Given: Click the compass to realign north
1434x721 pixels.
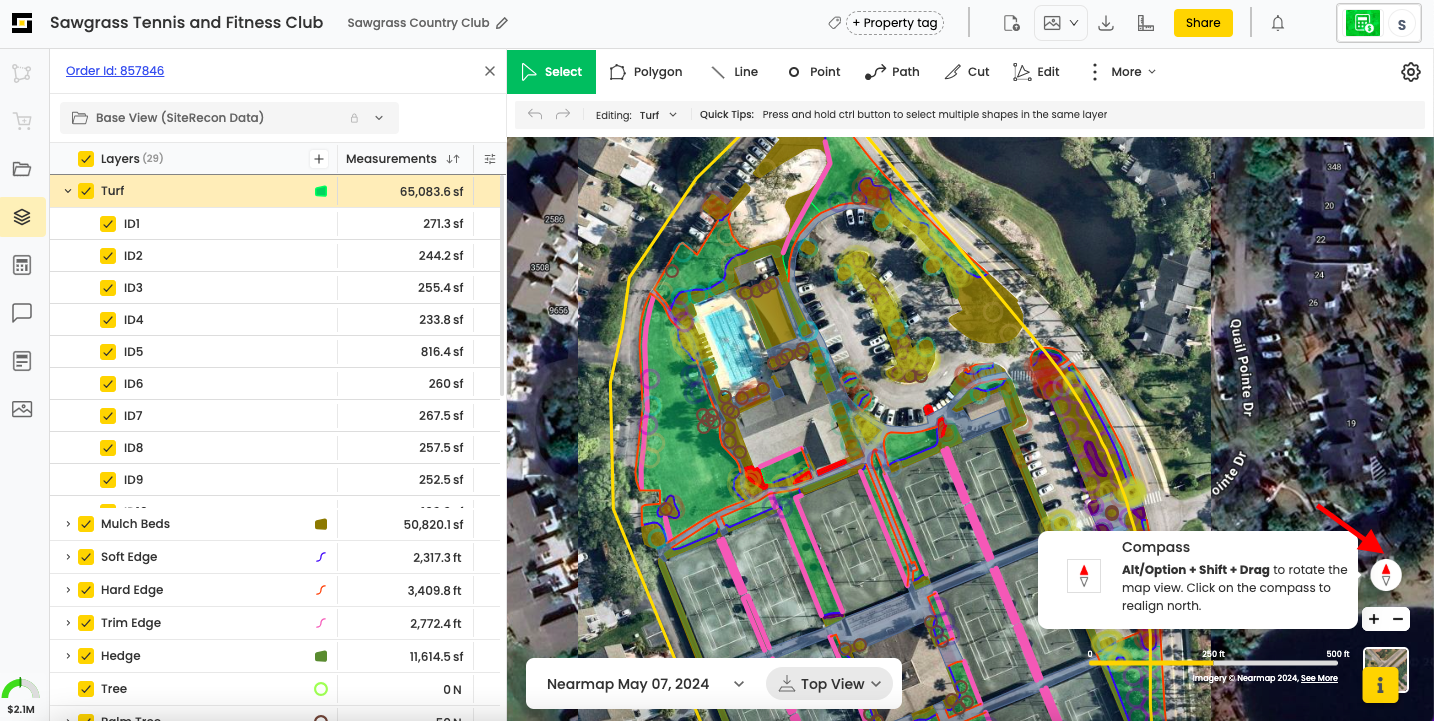Looking at the screenshot, I should (1386, 574).
